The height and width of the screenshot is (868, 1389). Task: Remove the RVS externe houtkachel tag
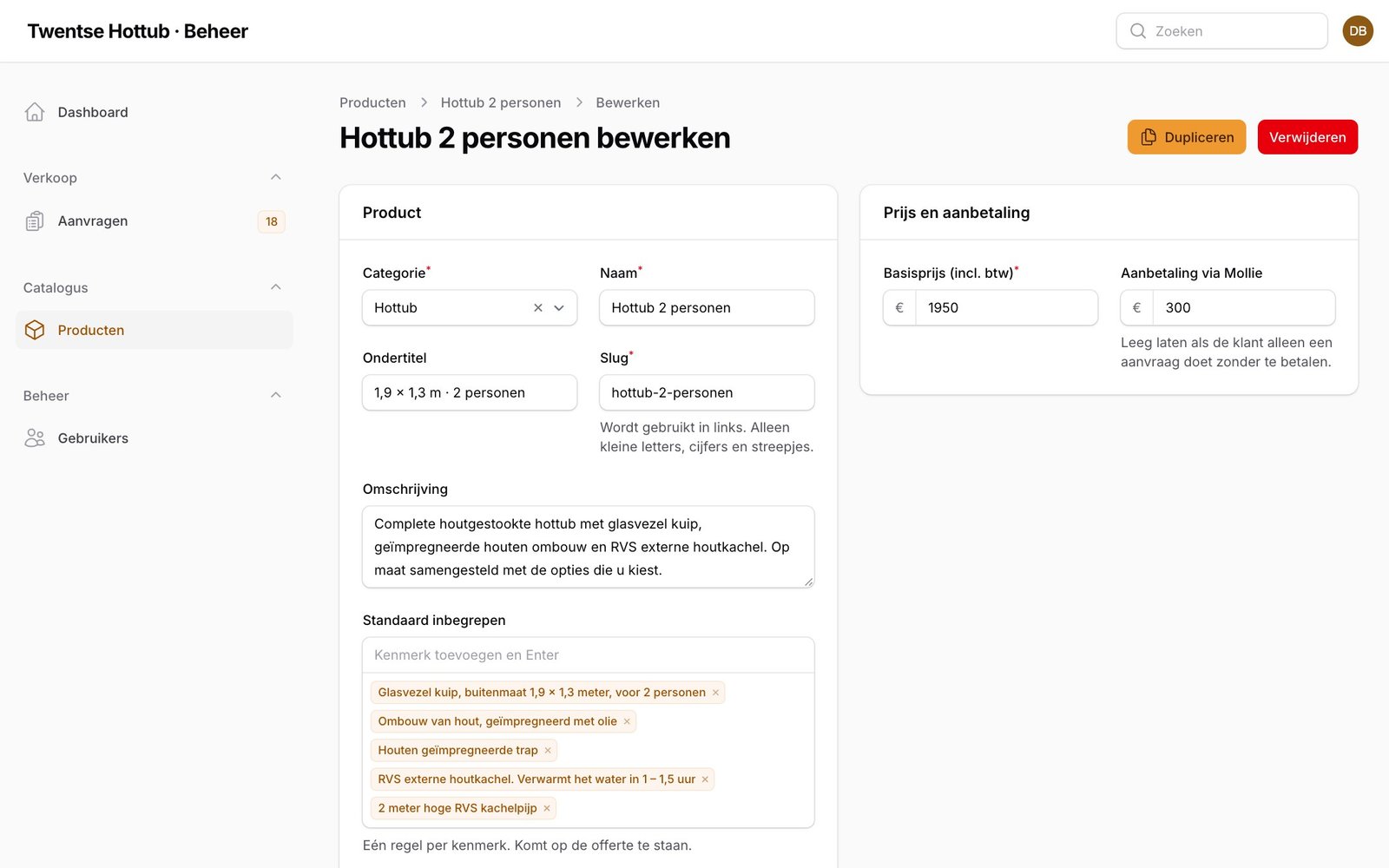[705, 779]
